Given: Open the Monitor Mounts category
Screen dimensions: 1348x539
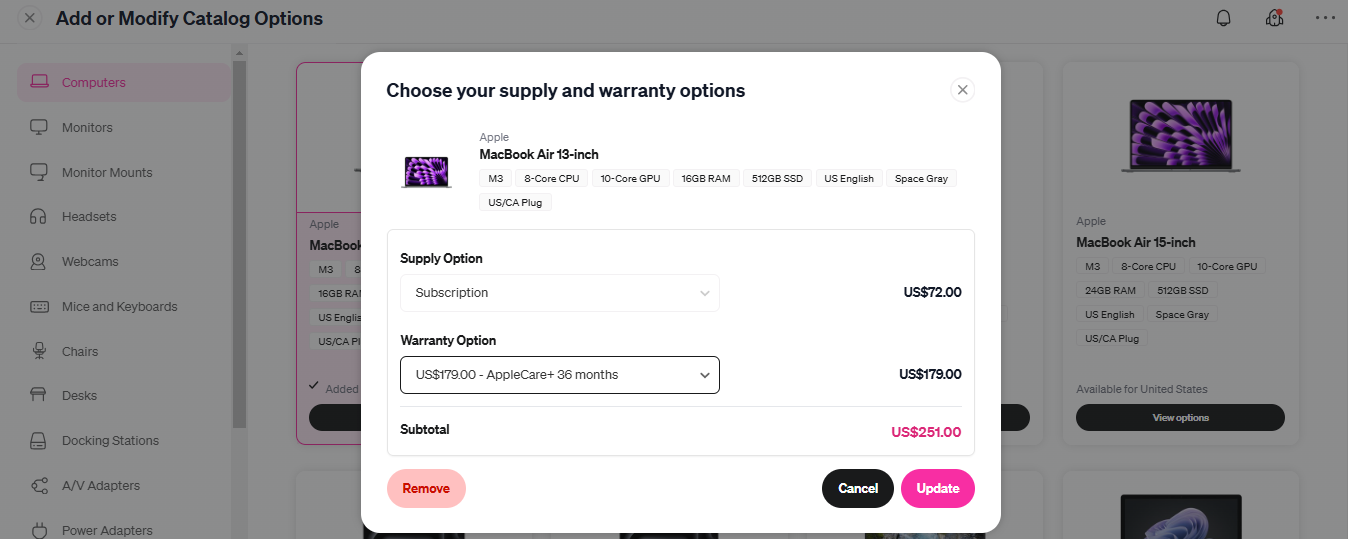Looking at the screenshot, I should [107, 172].
